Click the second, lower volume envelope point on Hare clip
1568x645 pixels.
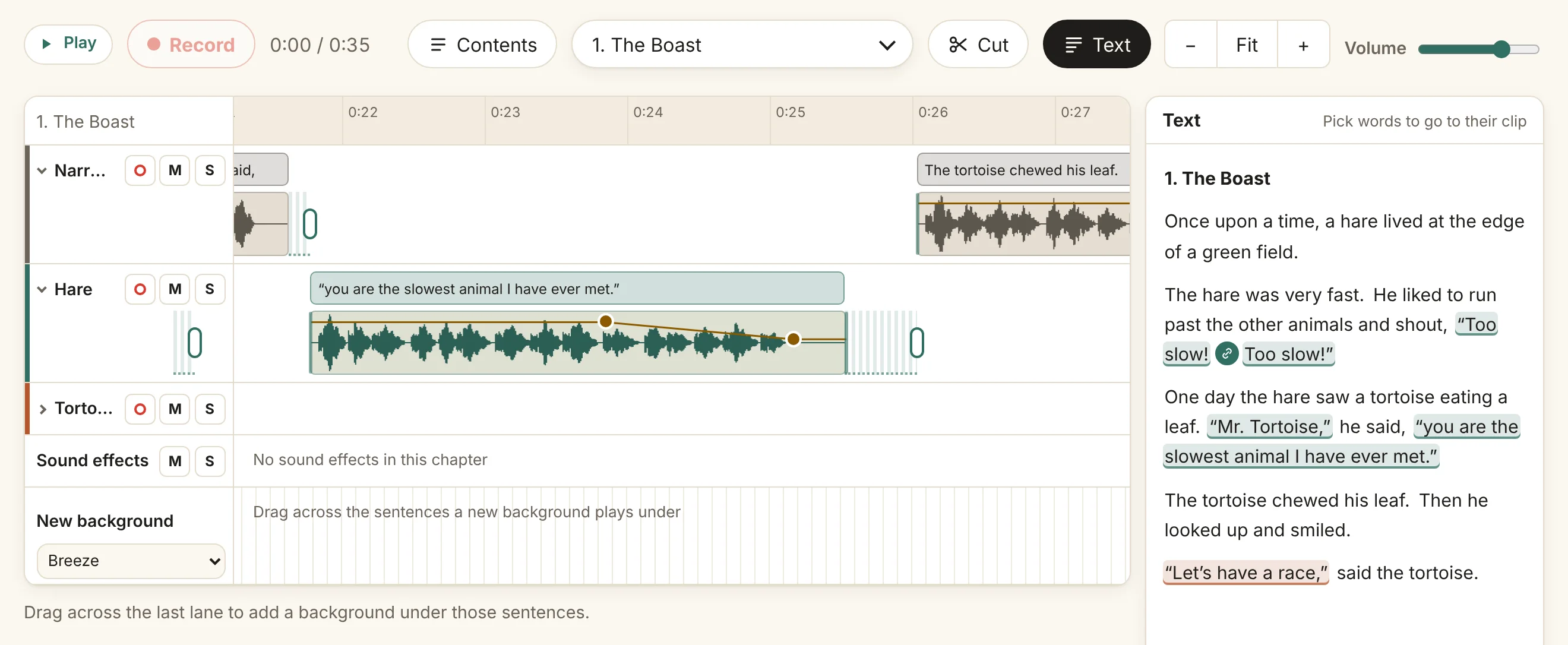(793, 339)
